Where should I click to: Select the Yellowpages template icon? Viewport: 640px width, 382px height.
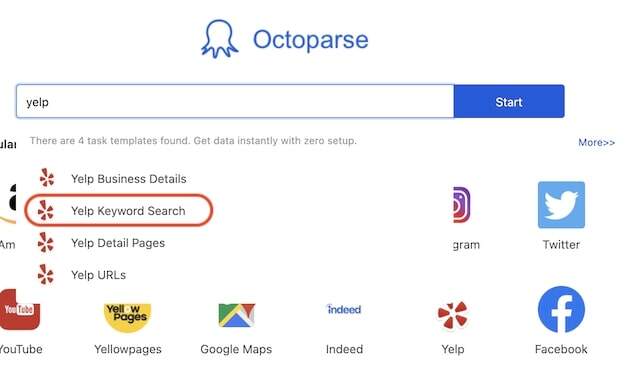click(x=128, y=316)
